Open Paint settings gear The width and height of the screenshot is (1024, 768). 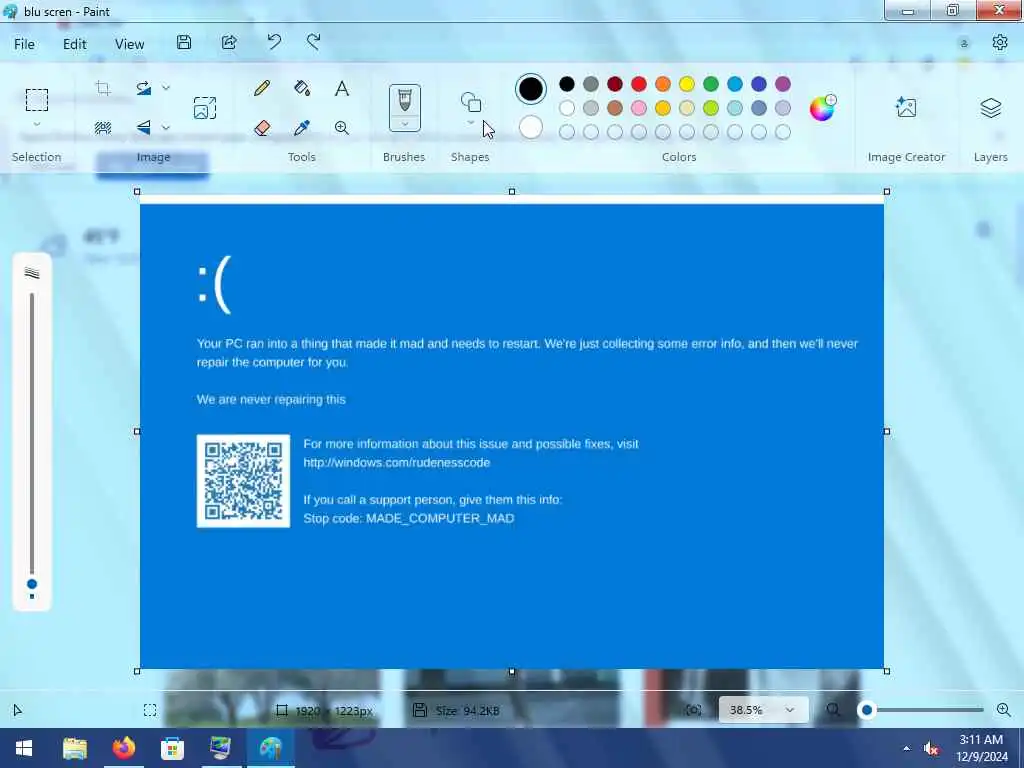click(1000, 43)
